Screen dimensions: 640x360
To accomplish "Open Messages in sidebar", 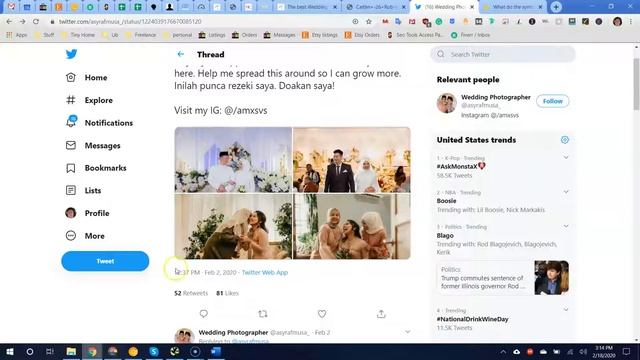I will pos(93,145).
